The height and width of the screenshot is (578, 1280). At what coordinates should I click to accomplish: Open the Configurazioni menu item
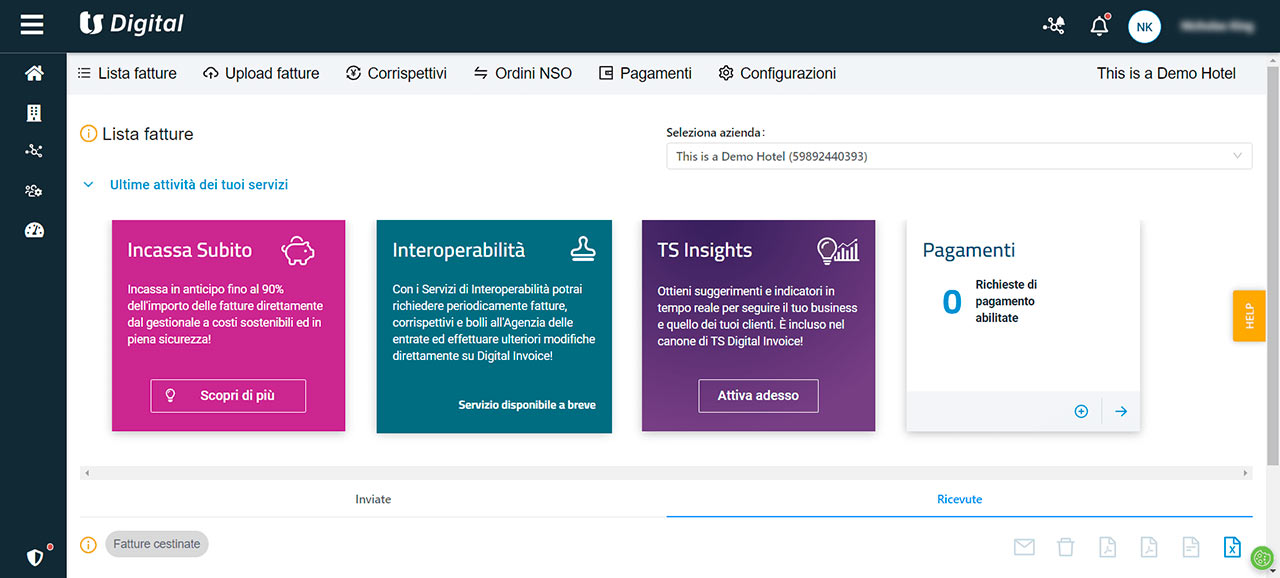777,73
